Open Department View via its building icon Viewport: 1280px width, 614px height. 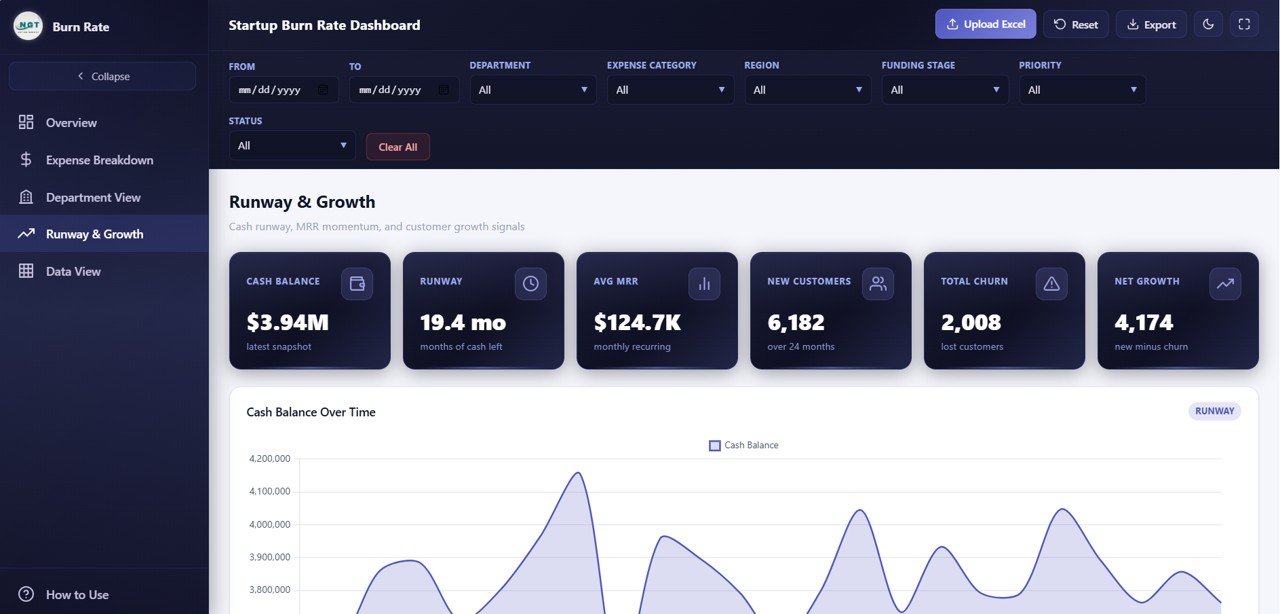point(27,196)
